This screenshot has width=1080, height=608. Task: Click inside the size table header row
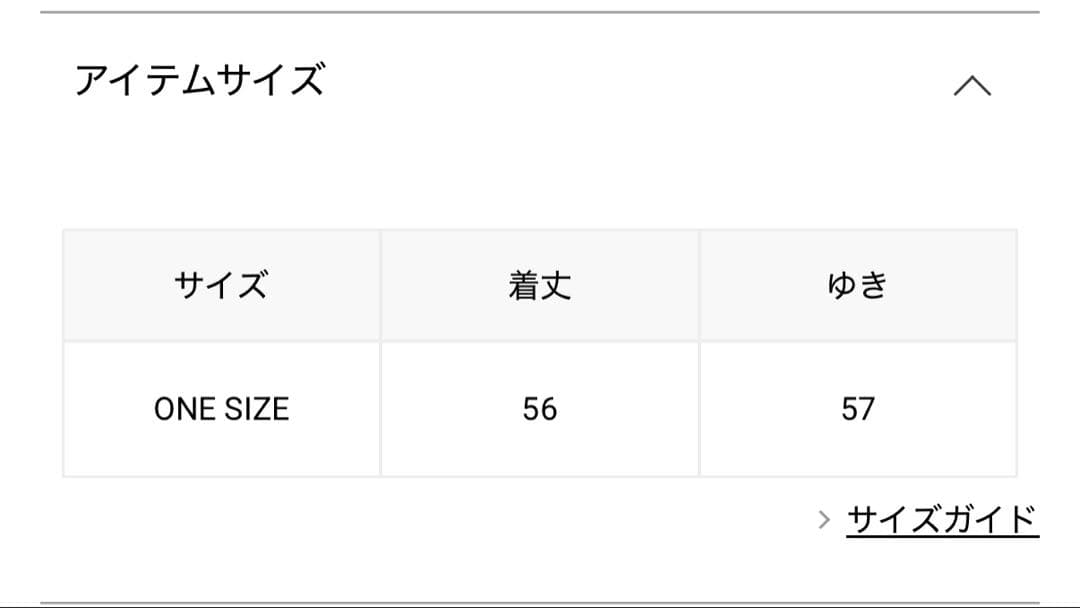pos(540,284)
